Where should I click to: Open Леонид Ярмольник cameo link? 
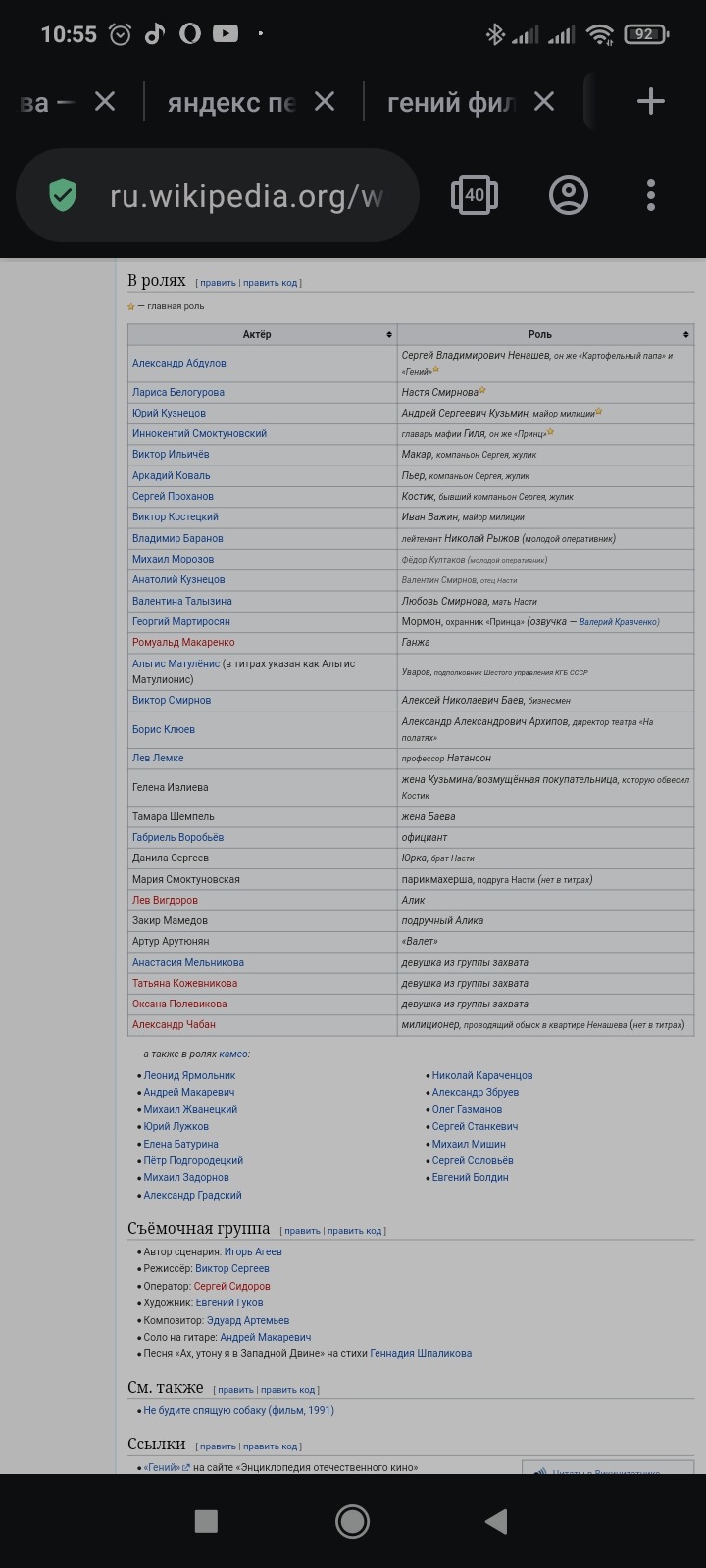tap(189, 1076)
